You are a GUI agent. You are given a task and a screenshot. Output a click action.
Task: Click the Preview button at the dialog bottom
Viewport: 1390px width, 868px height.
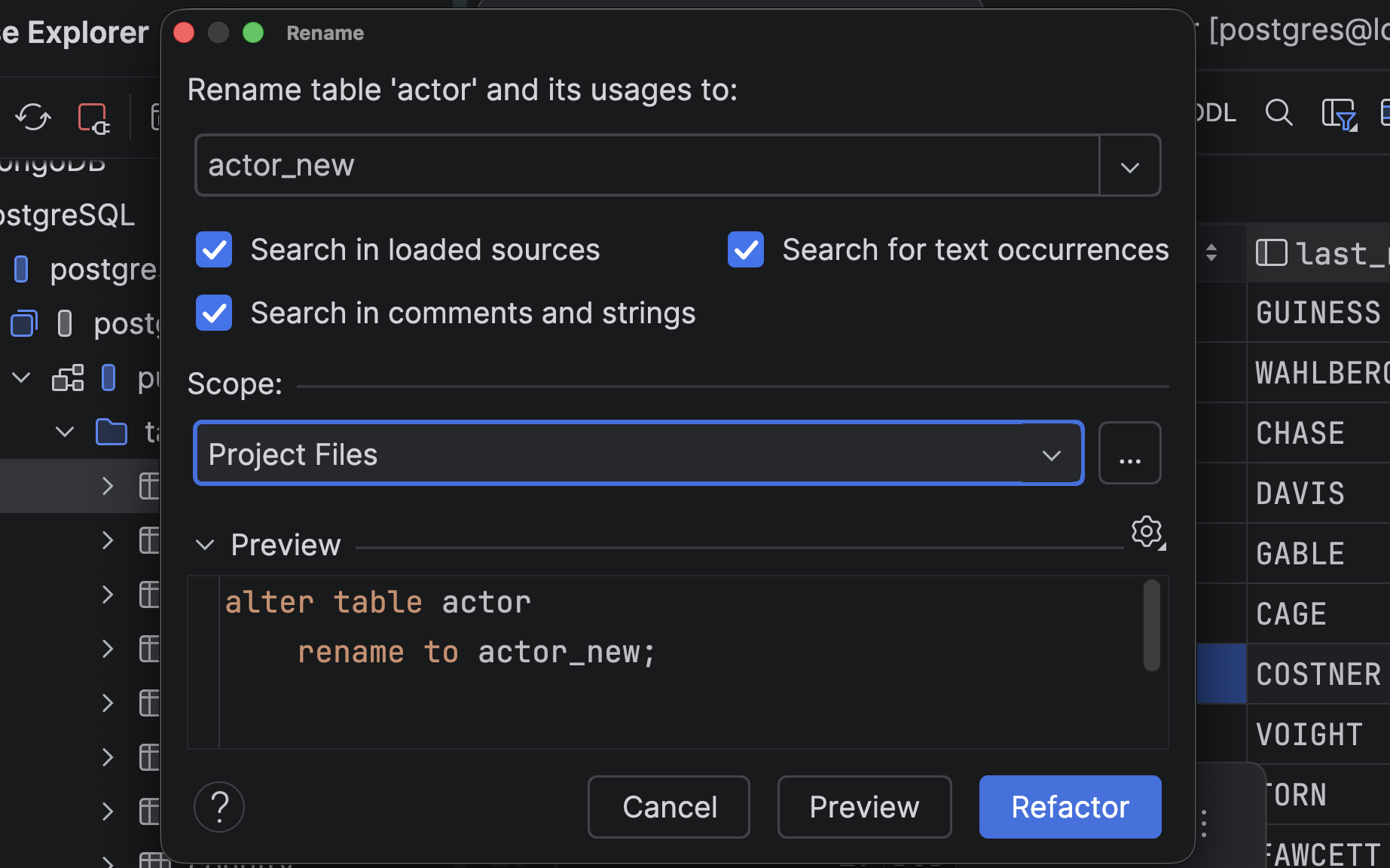(864, 807)
